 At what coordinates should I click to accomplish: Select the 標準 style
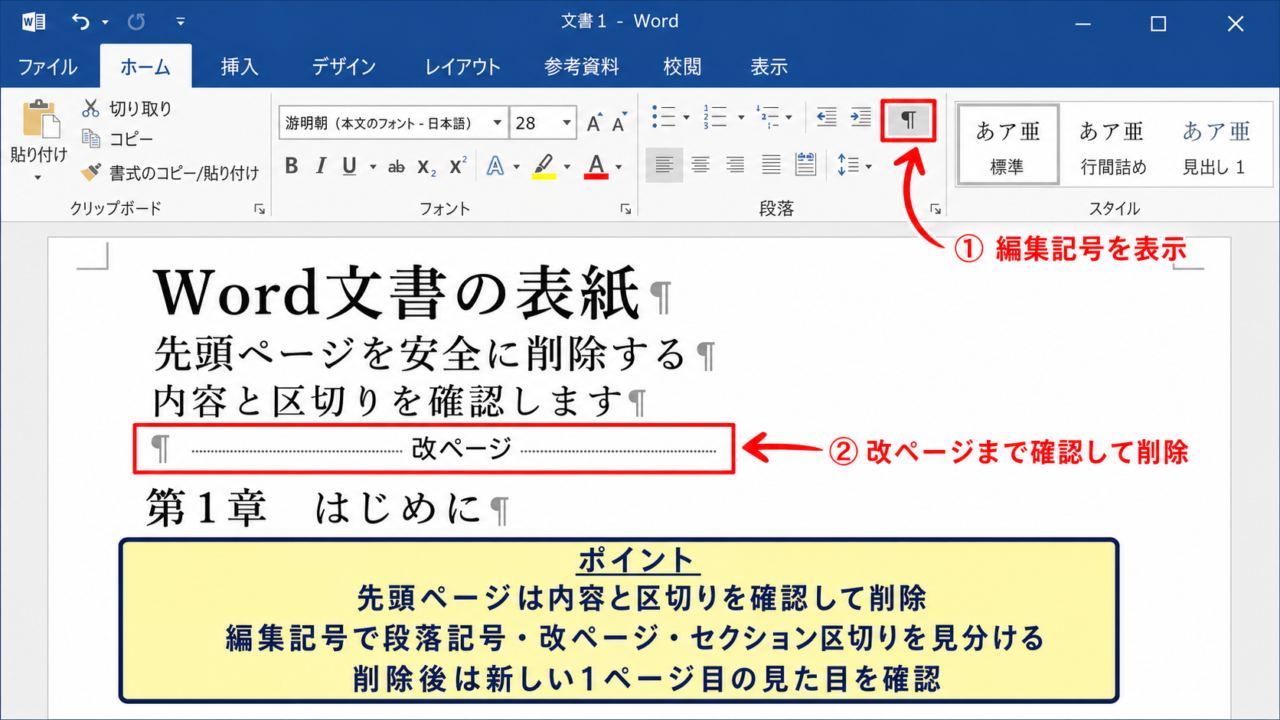tap(1008, 145)
